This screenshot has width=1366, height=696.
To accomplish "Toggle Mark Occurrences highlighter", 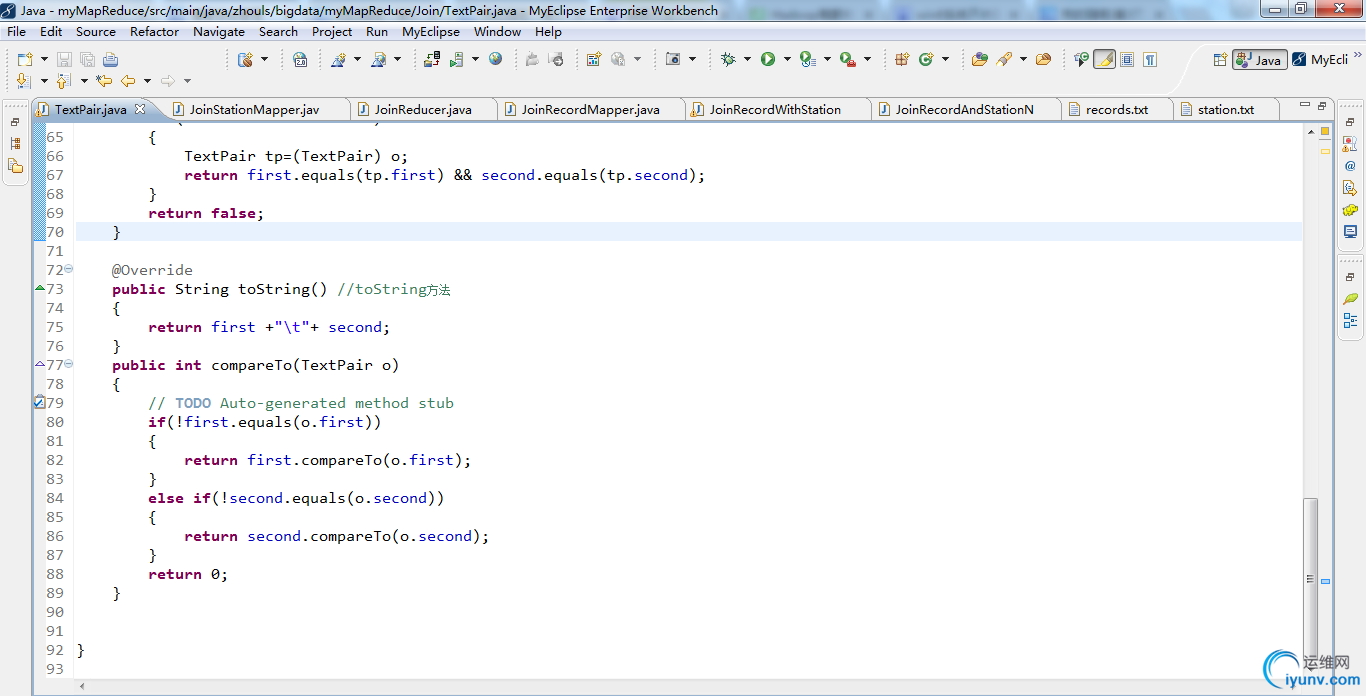I will 1104,60.
